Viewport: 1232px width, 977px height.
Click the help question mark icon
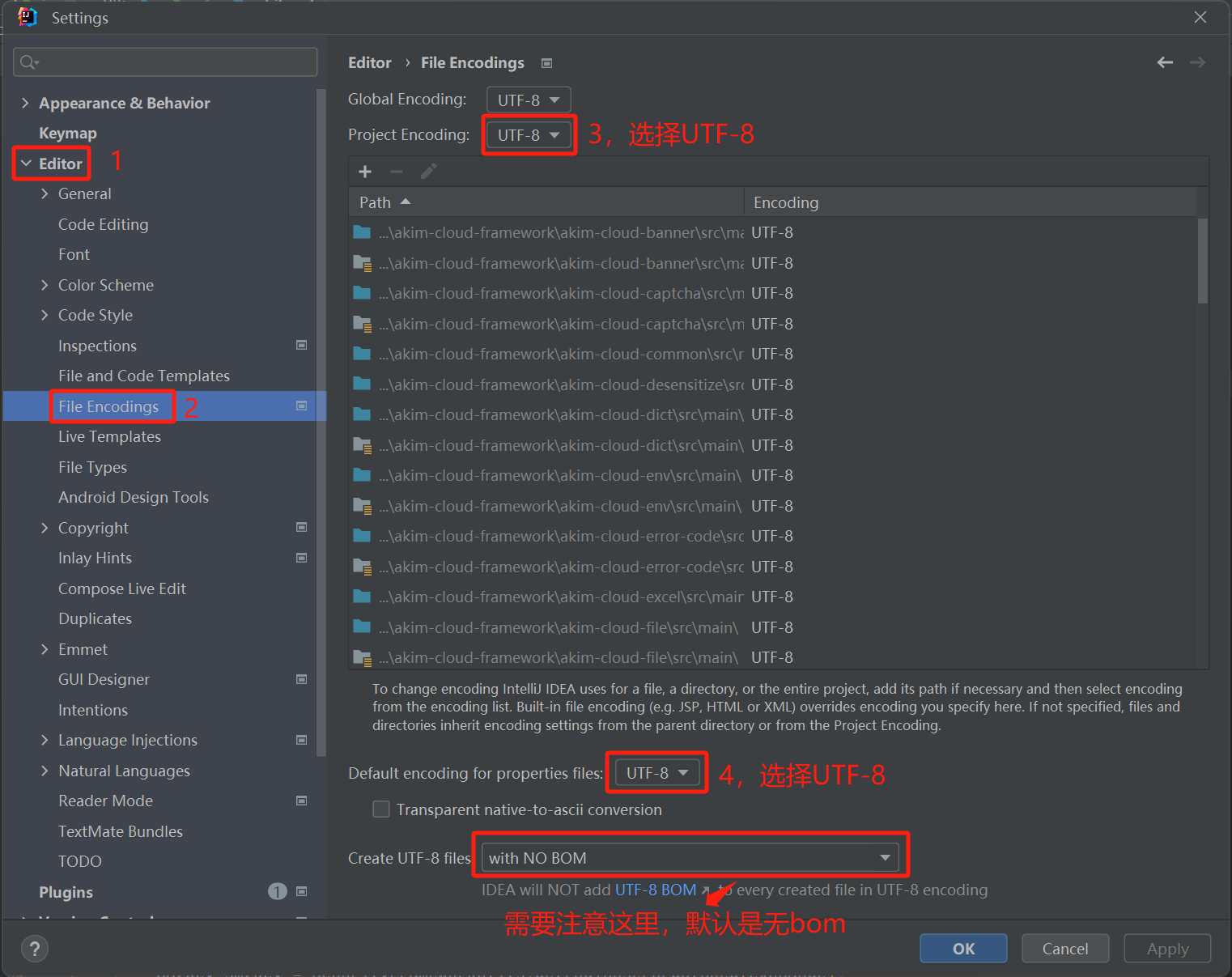pyautogui.click(x=34, y=949)
